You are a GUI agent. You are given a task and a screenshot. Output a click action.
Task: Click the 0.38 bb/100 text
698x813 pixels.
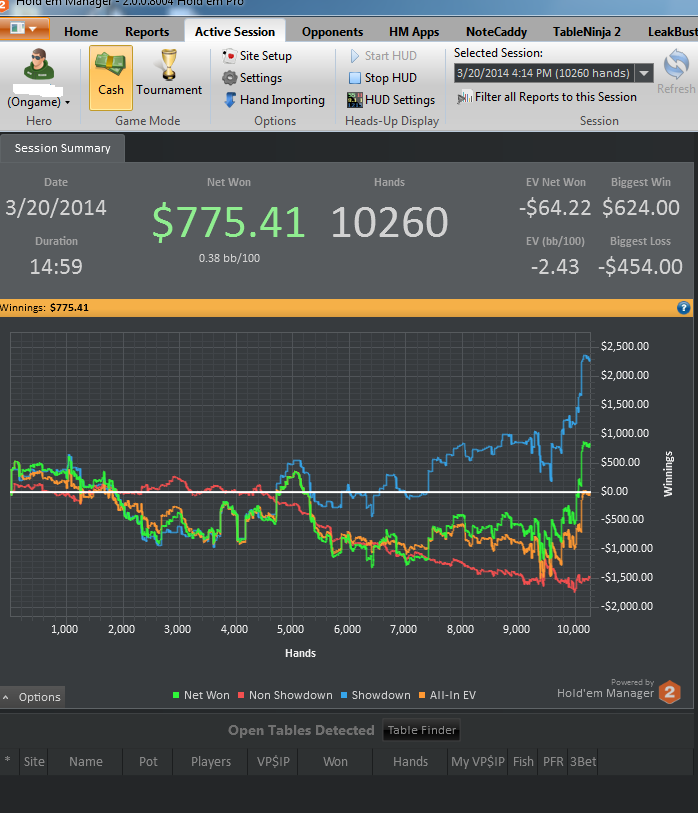tap(229, 258)
